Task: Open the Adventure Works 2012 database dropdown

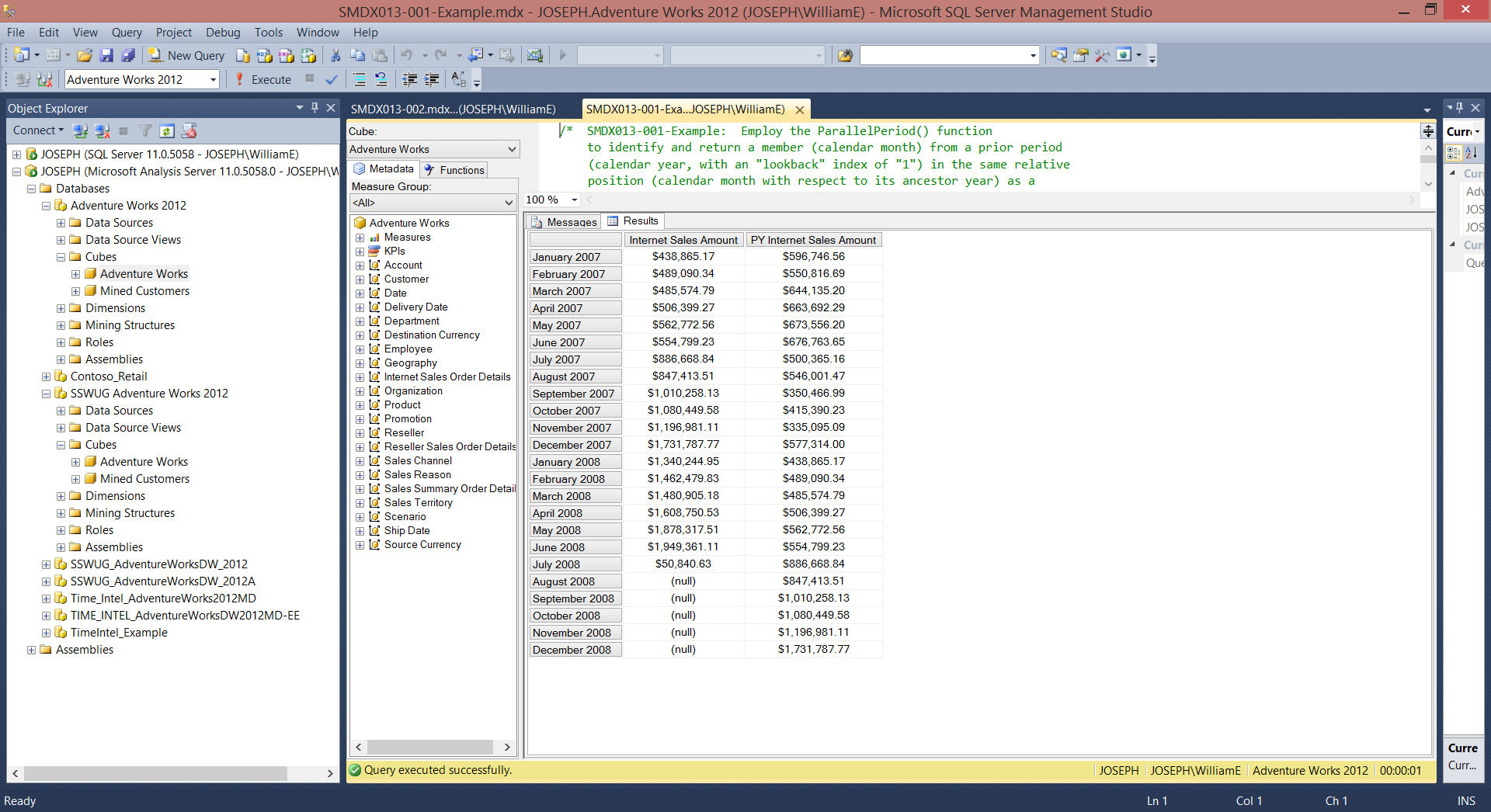Action: [213, 79]
